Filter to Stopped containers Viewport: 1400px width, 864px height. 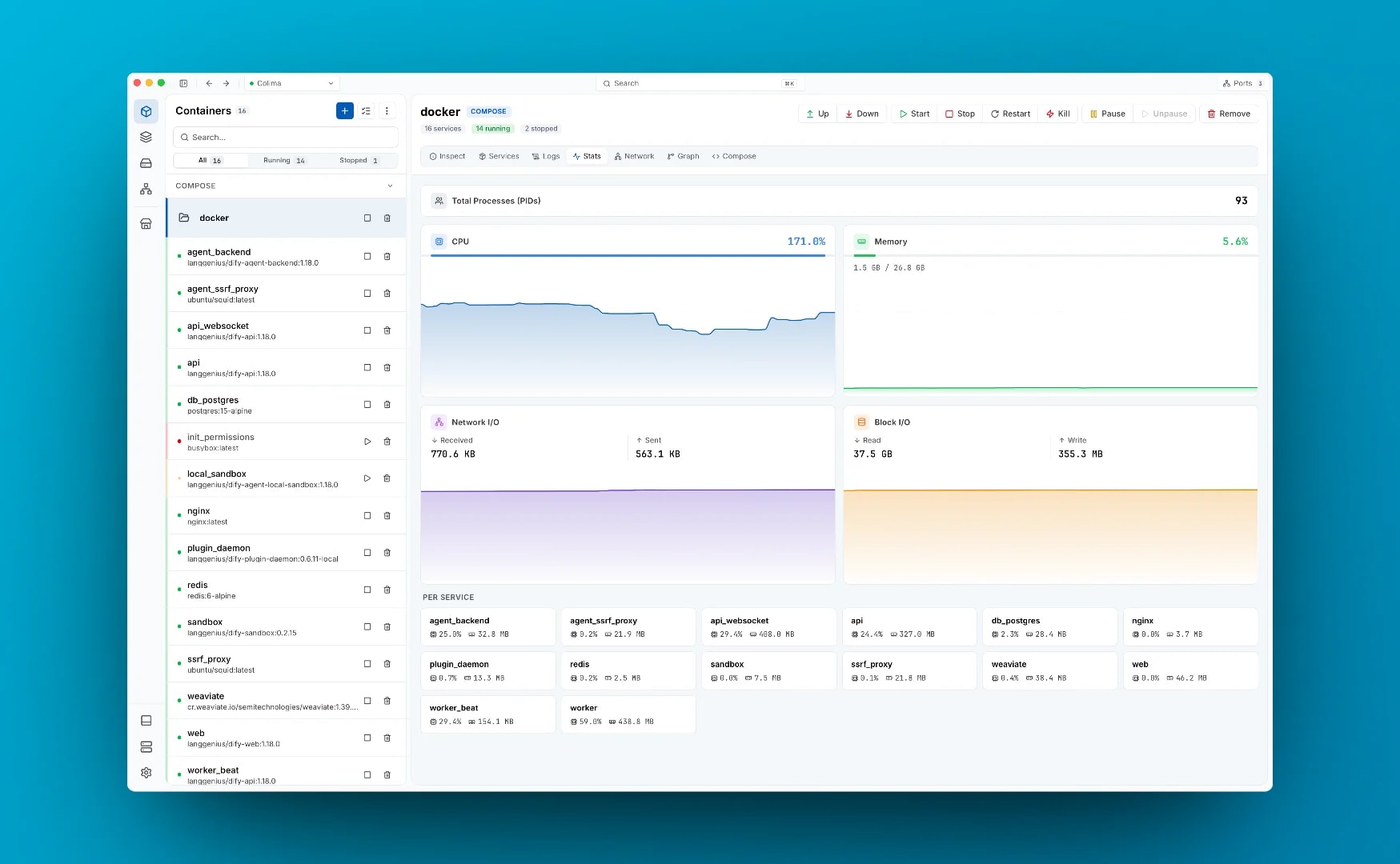359,161
